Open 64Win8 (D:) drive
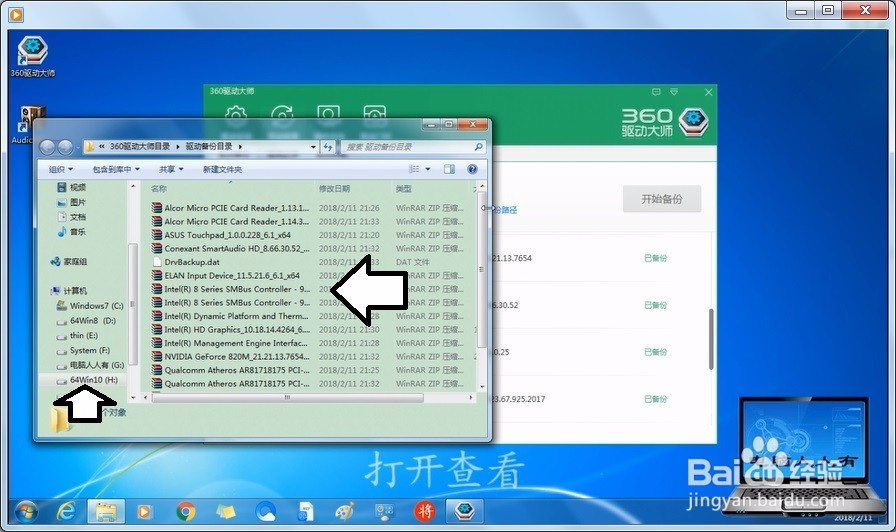This screenshot has height=532, width=896. click(86, 321)
